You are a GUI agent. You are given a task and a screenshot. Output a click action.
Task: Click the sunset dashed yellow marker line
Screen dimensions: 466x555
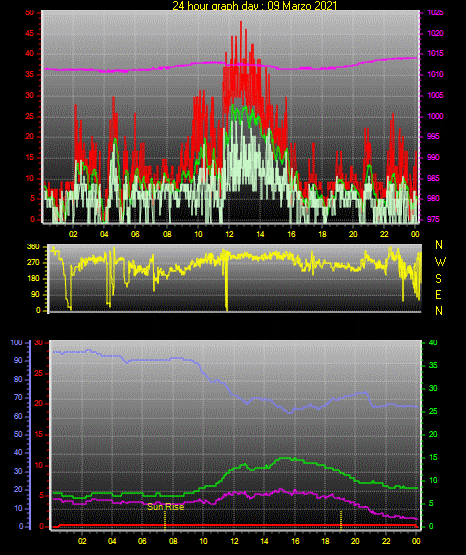(x=341, y=520)
